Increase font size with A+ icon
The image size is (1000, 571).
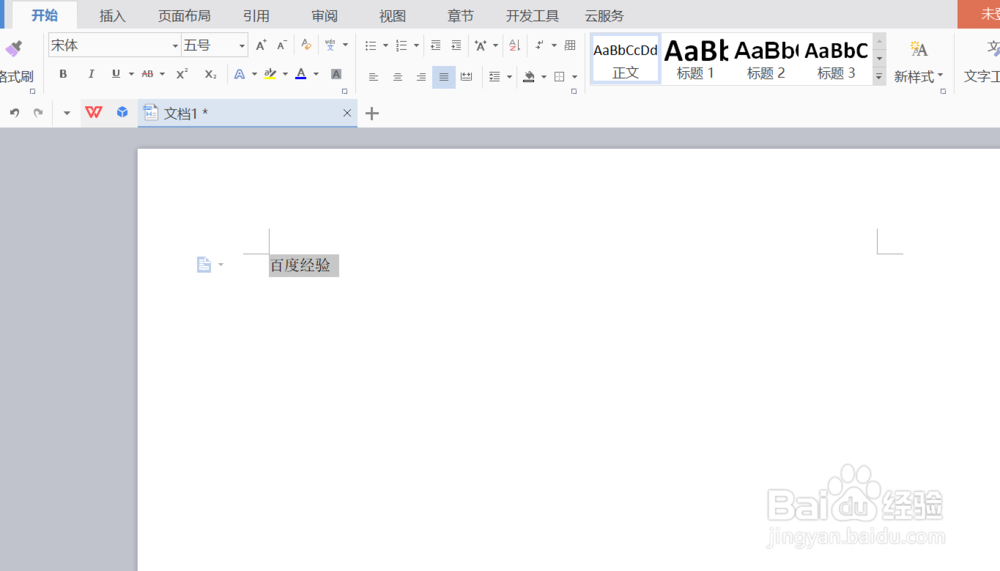click(x=261, y=45)
